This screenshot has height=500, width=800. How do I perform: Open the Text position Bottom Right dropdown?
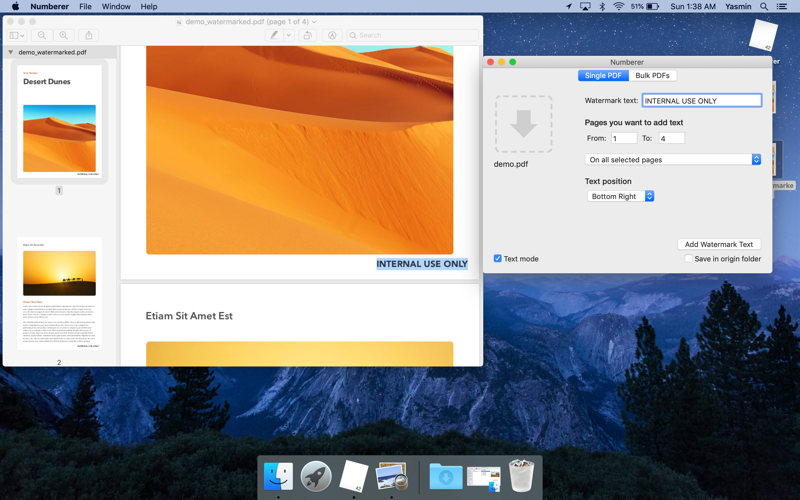(621, 197)
